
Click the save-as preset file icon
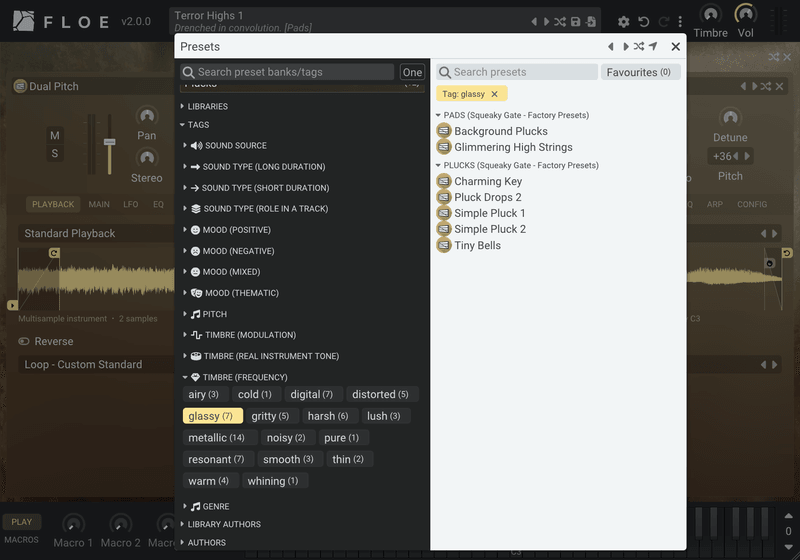[x=591, y=21]
